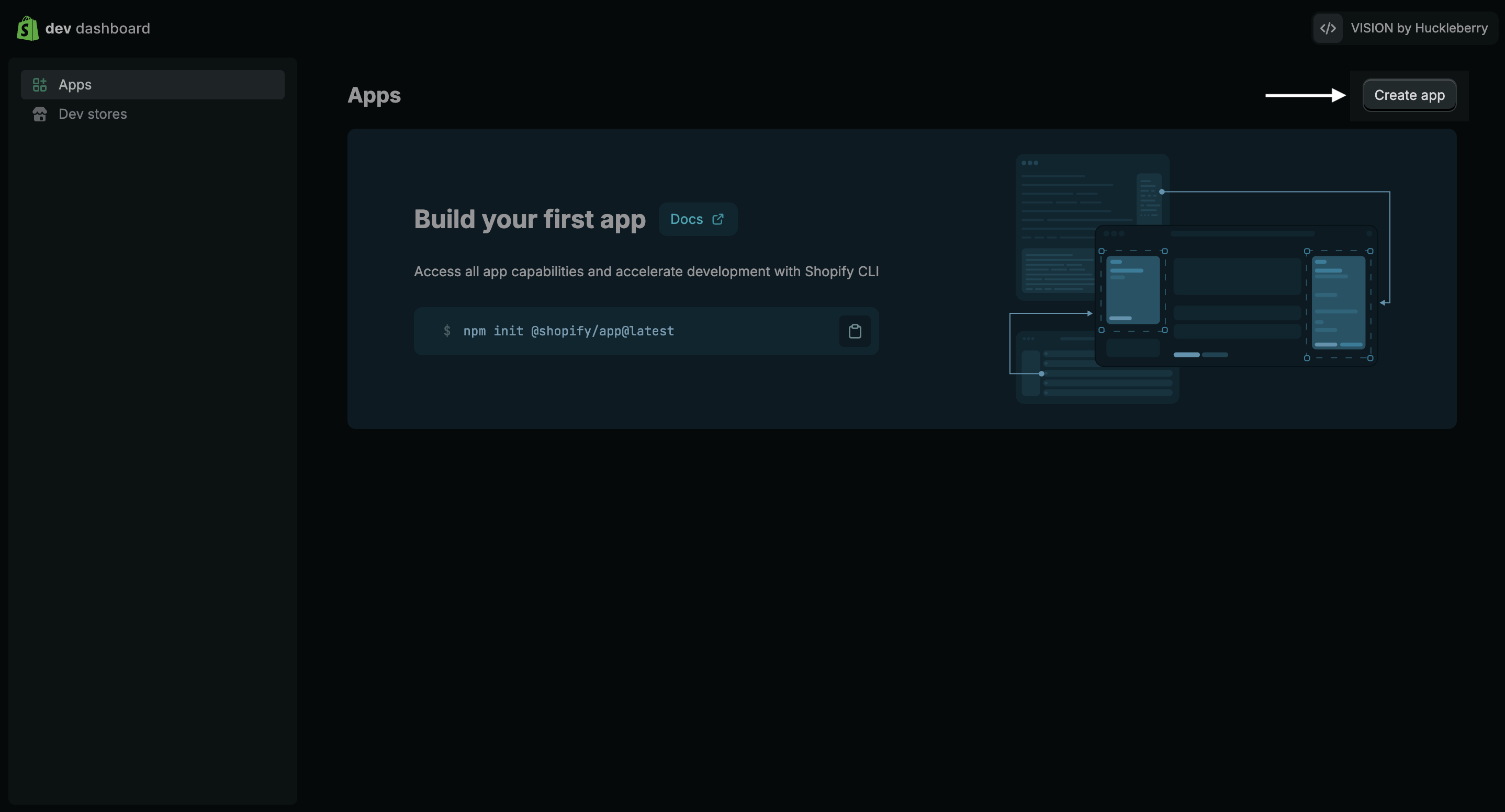Open the VISION by Huckleberry account menu
1505x812 pixels.
coord(1419,28)
